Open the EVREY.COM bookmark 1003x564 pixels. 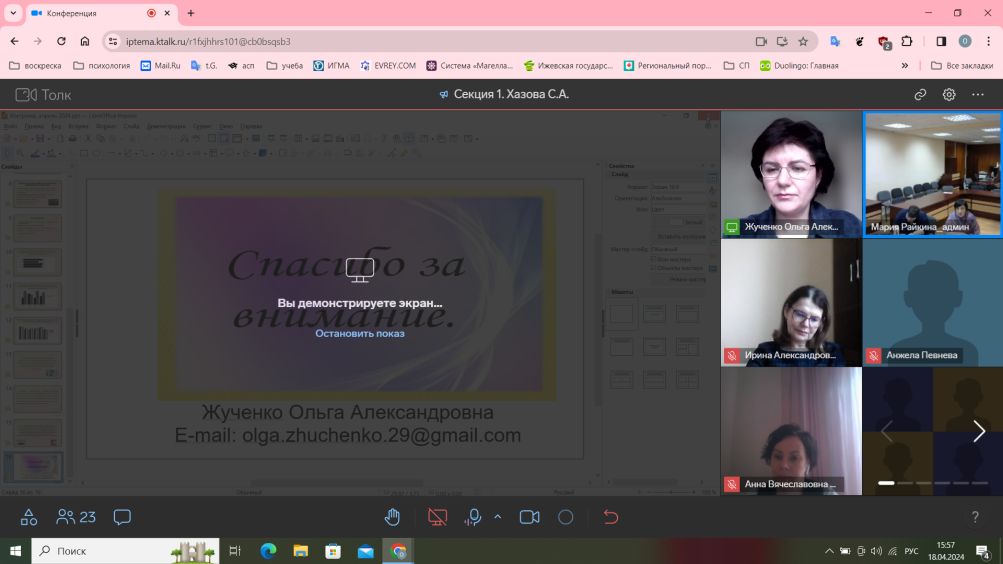click(388, 65)
